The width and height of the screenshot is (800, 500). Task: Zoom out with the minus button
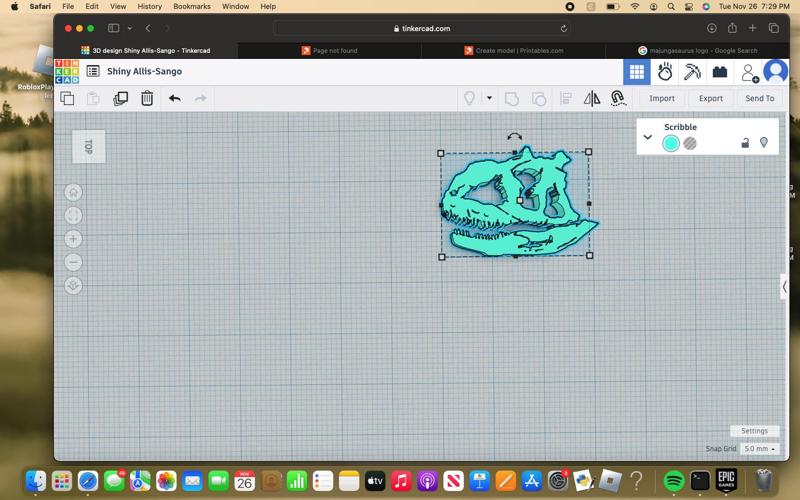click(x=73, y=262)
